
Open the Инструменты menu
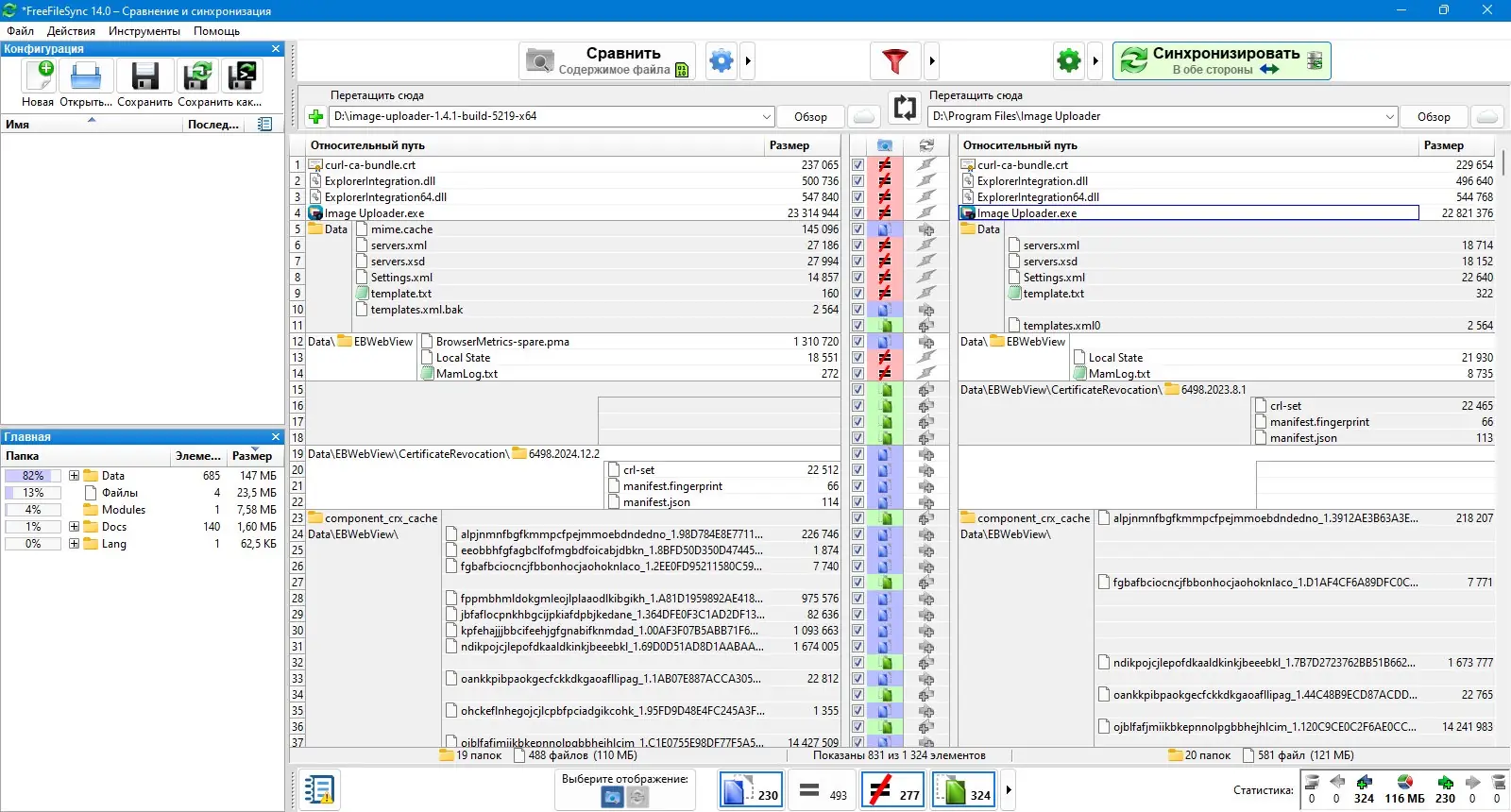coord(144,31)
